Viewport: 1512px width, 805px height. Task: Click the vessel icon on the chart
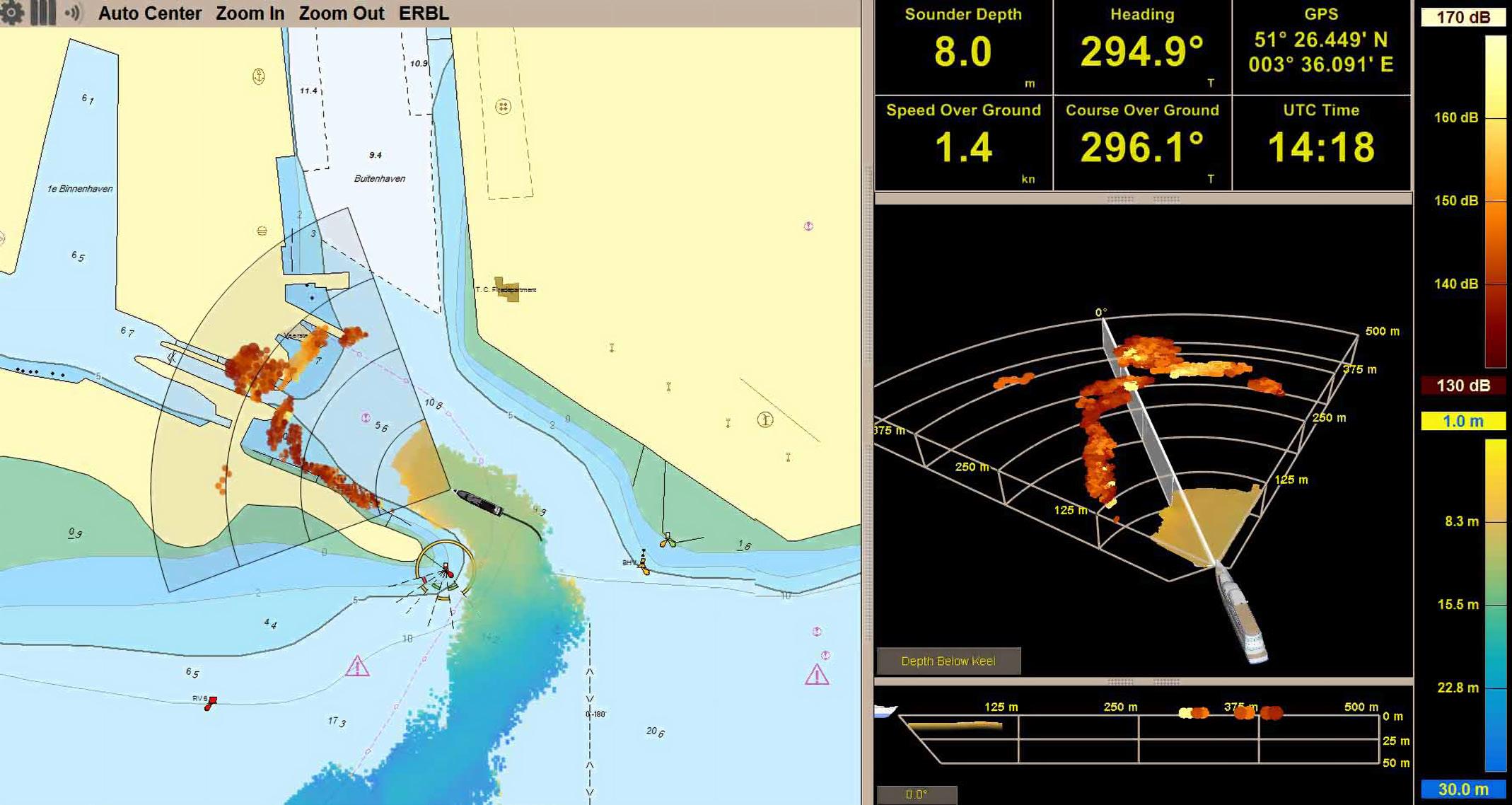[479, 502]
